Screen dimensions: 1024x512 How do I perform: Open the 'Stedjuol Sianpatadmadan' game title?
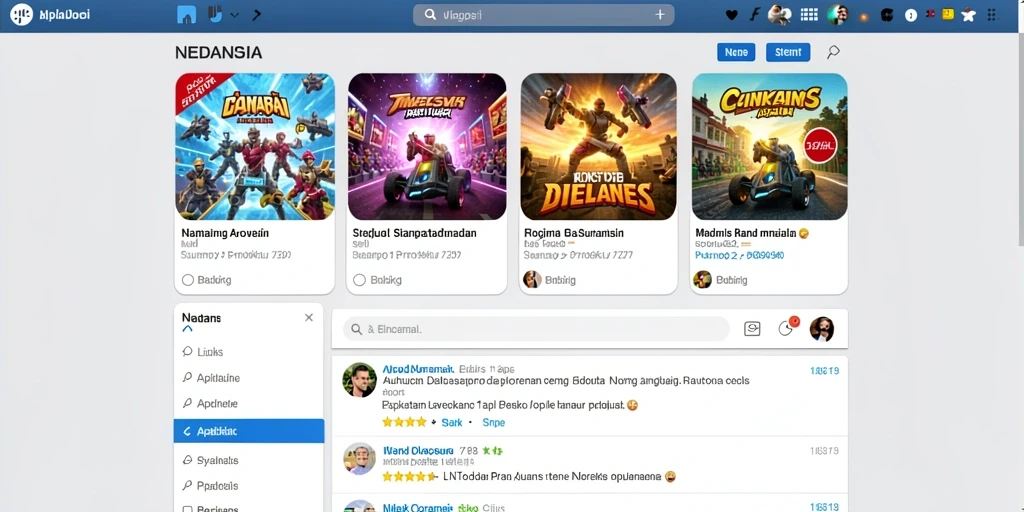(414, 232)
